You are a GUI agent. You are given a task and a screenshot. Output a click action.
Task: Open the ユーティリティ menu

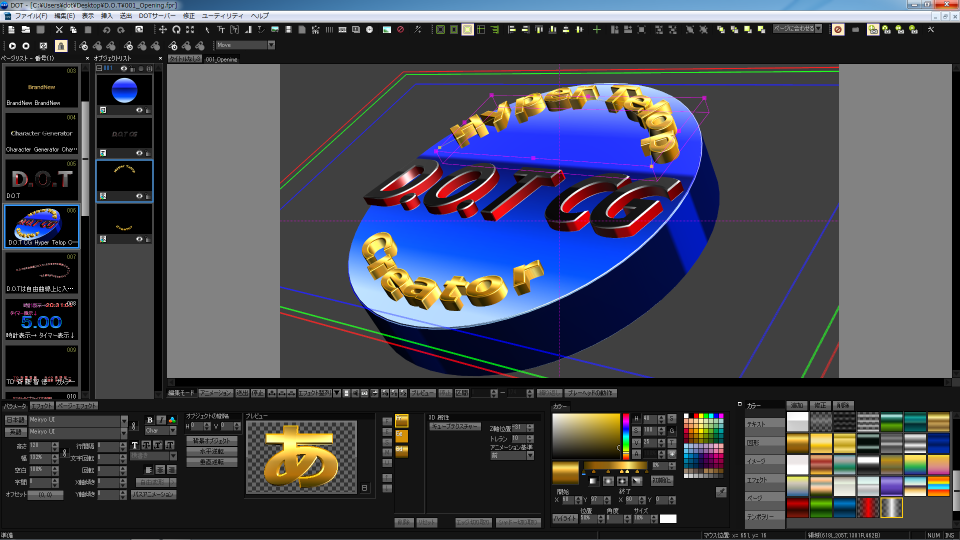pos(222,16)
